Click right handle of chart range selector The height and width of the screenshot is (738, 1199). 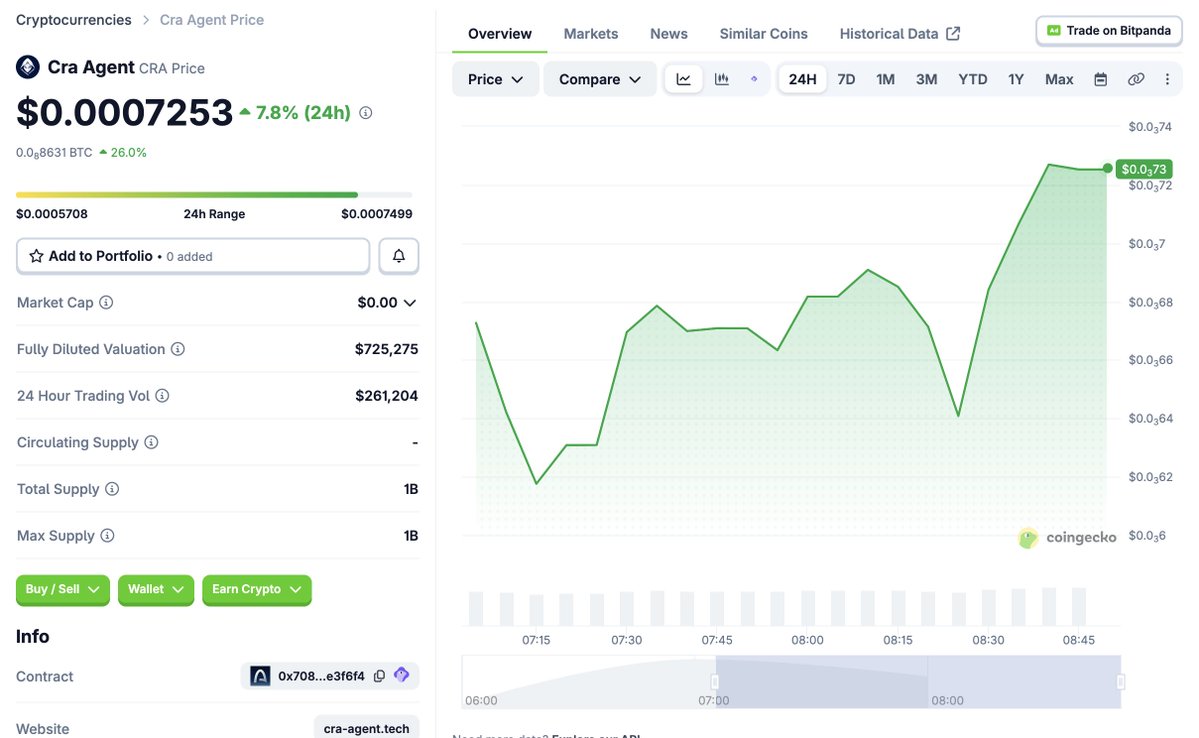click(1120, 681)
